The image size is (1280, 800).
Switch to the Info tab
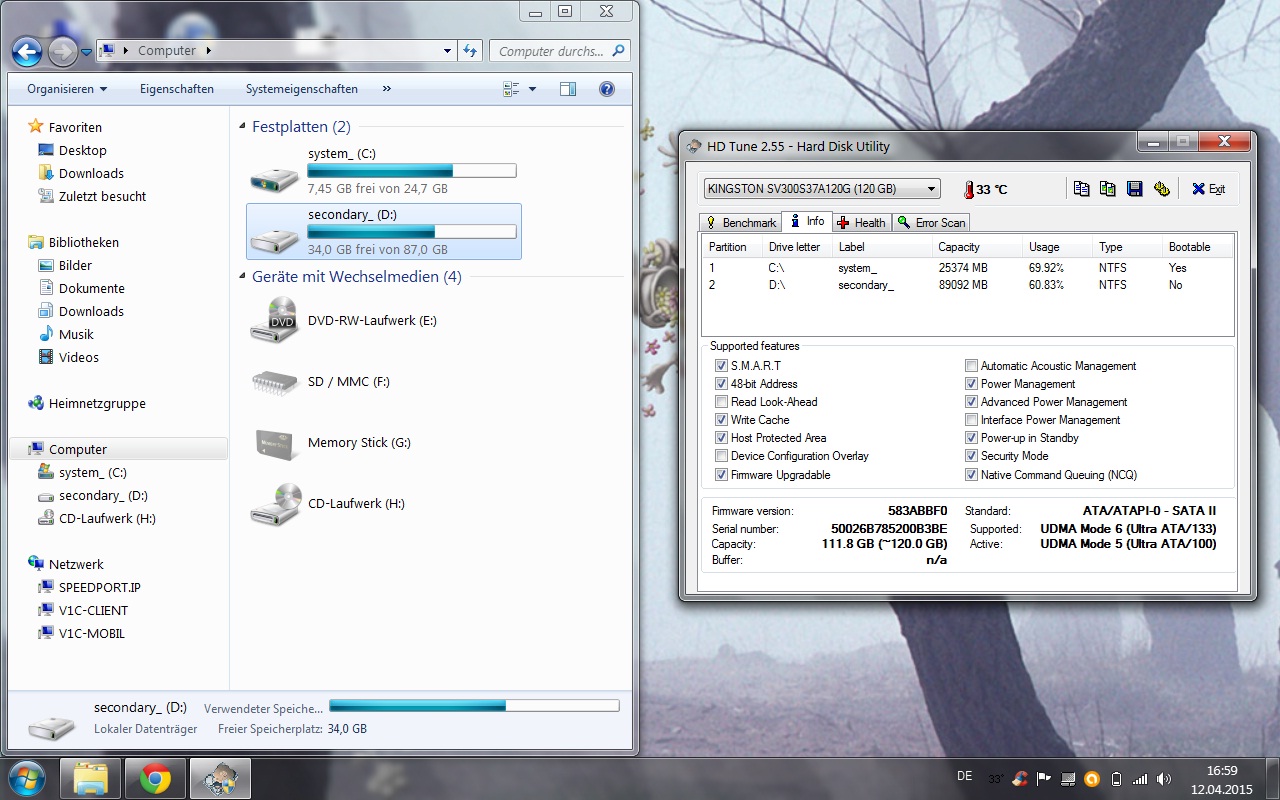(x=806, y=221)
